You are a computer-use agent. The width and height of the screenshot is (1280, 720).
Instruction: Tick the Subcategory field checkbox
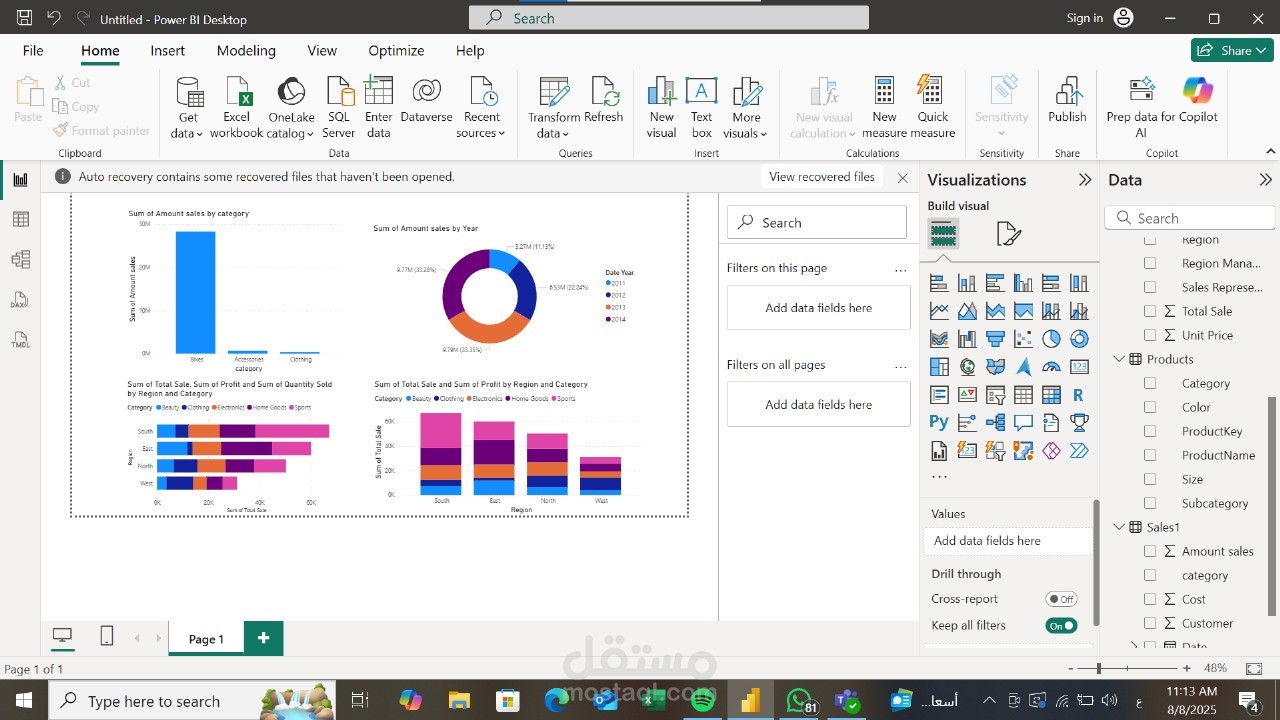pyautogui.click(x=1150, y=503)
